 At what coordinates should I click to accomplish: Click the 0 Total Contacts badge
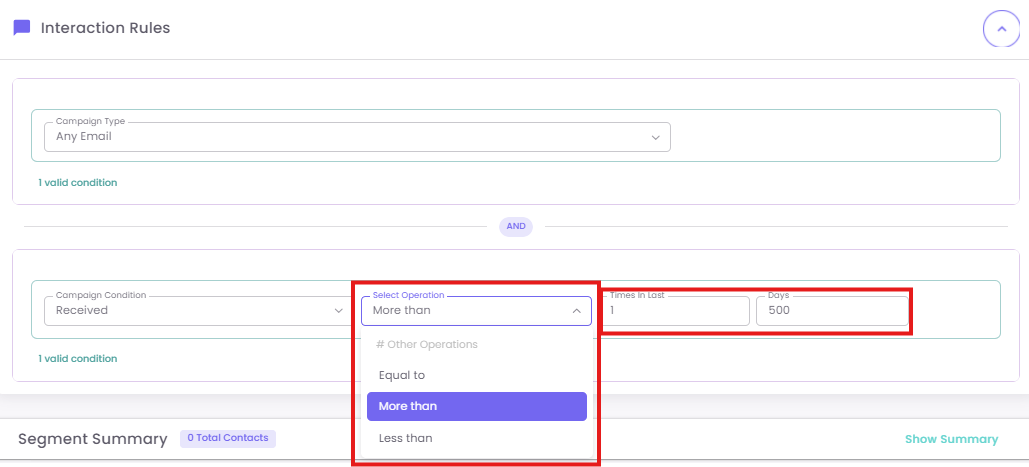228,438
